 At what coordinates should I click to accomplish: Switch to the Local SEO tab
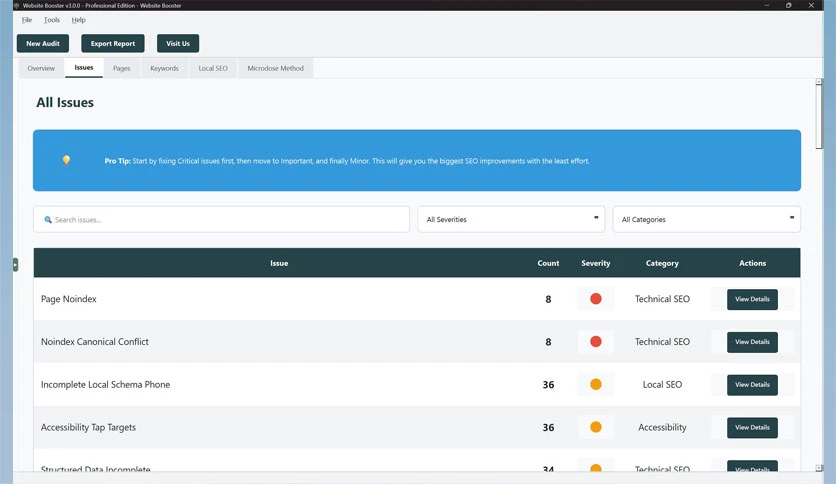[x=213, y=68]
